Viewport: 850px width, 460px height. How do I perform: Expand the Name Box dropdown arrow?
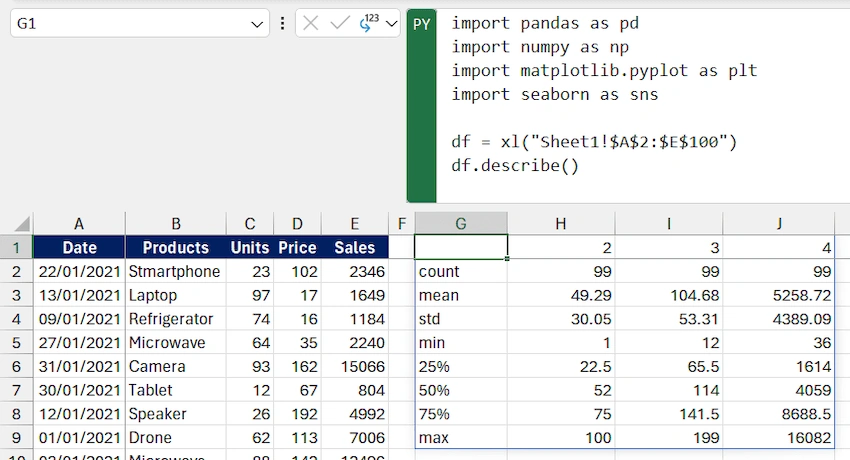click(257, 24)
